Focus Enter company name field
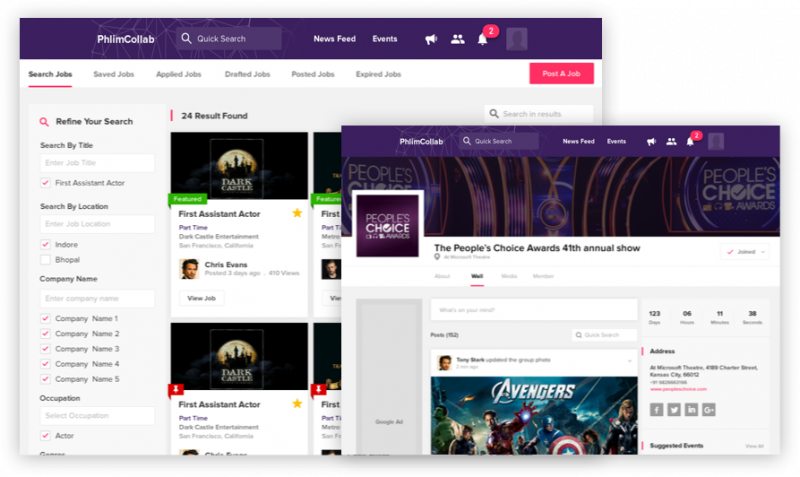The image size is (800, 477). 97,298
